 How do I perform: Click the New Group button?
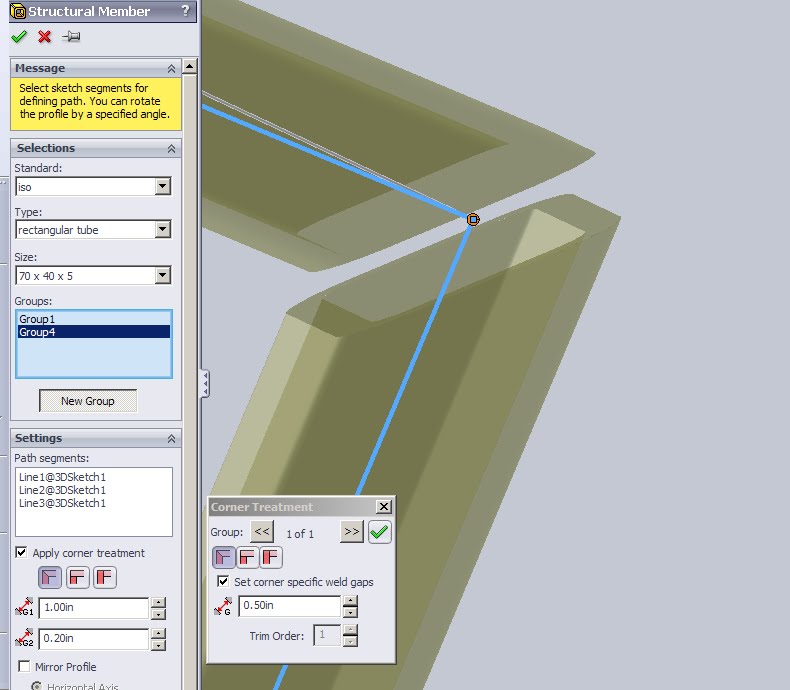[88, 401]
